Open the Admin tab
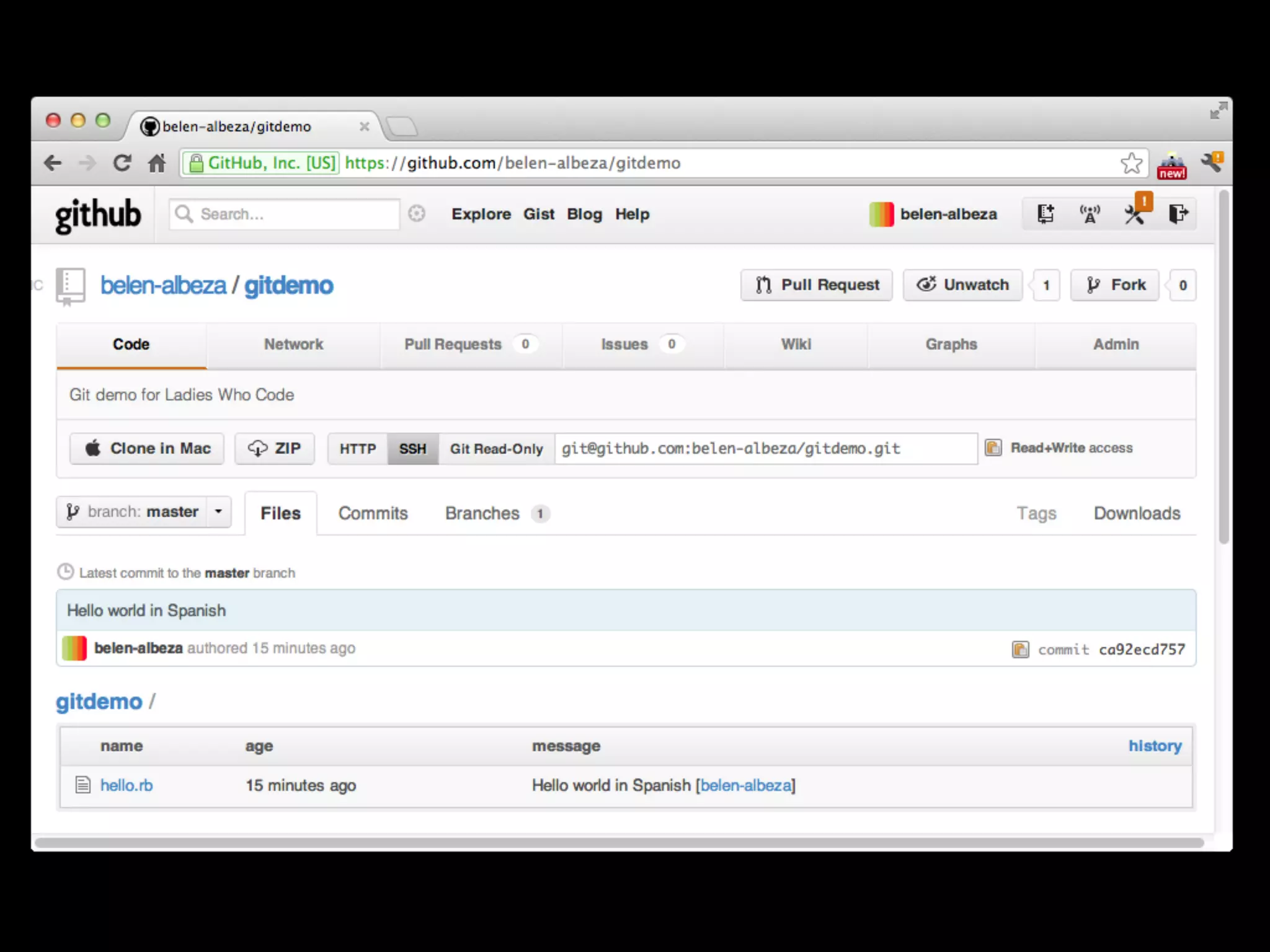 (x=1116, y=345)
